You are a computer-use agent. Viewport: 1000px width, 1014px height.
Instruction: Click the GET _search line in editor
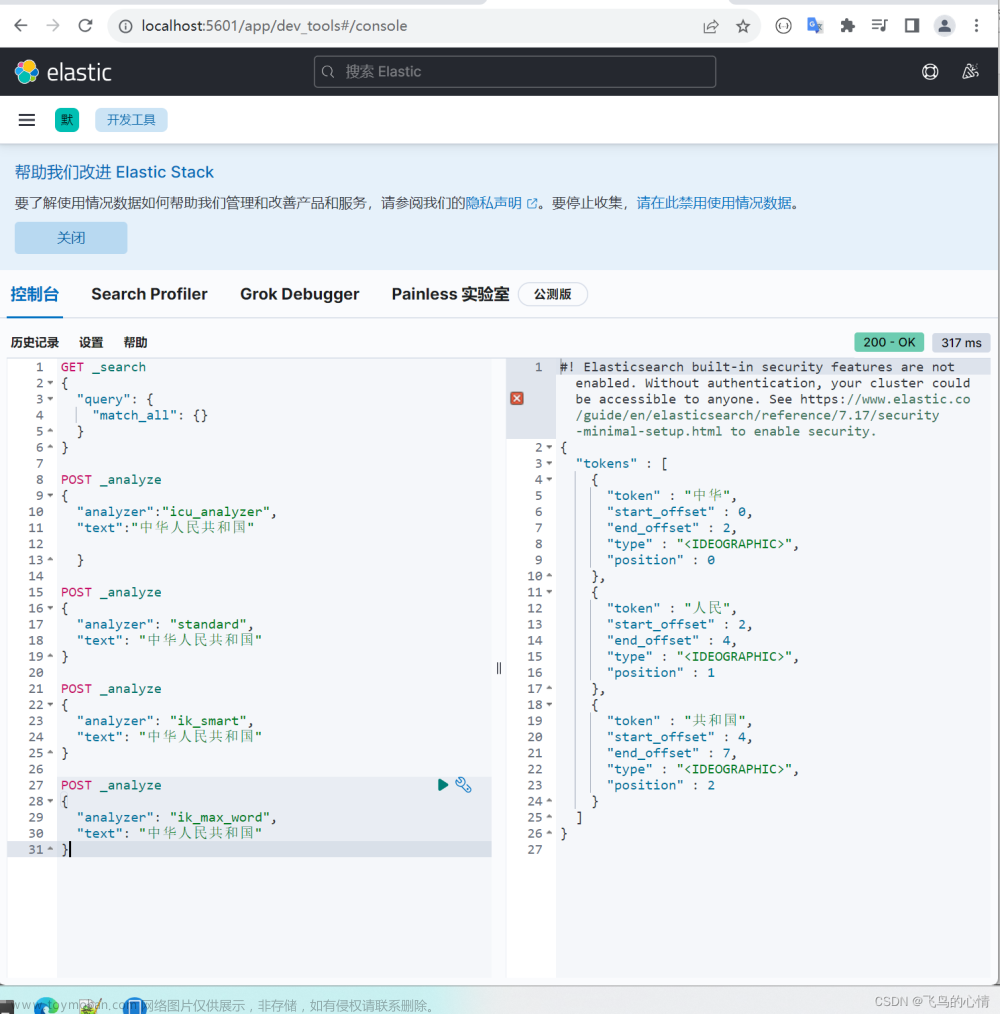(x=103, y=367)
